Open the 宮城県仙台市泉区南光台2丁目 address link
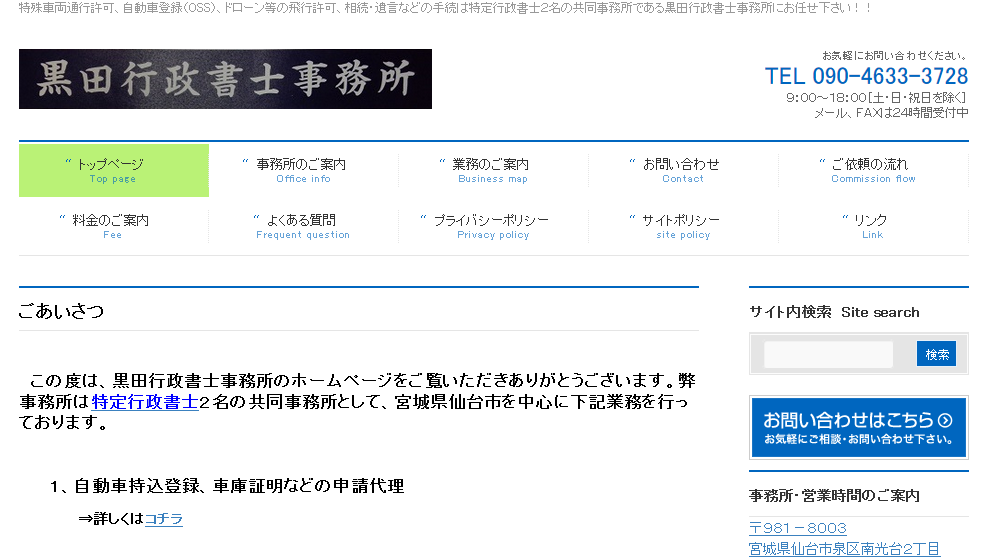The height and width of the screenshot is (559, 985). [844, 549]
